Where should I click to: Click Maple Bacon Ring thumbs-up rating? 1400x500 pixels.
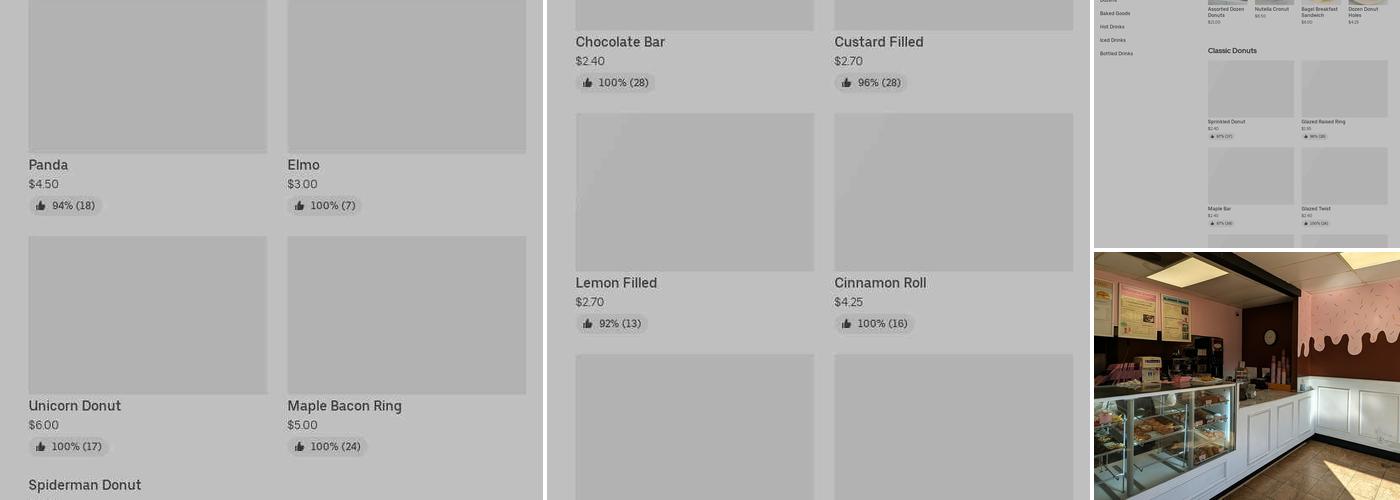click(x=327, y=447)
